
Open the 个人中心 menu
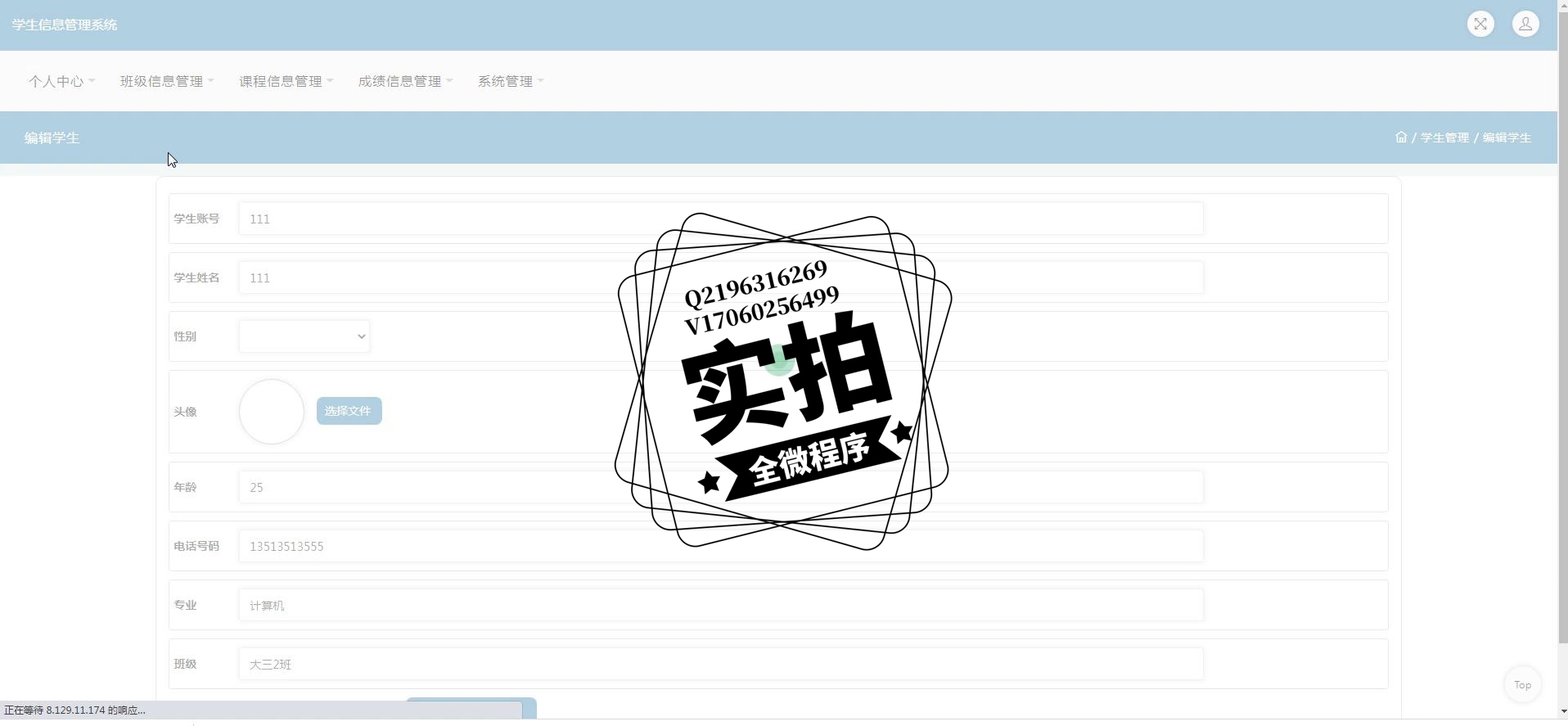(x=61, y=81)
